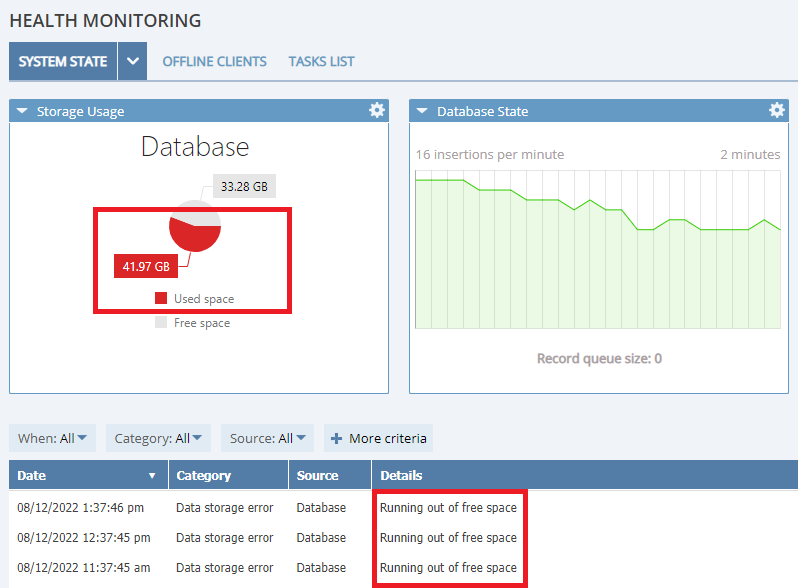Image resolution: width=798 pixels, height=588 pixels.
Task: Click the Details column header
Action: [x=401, y=476]
